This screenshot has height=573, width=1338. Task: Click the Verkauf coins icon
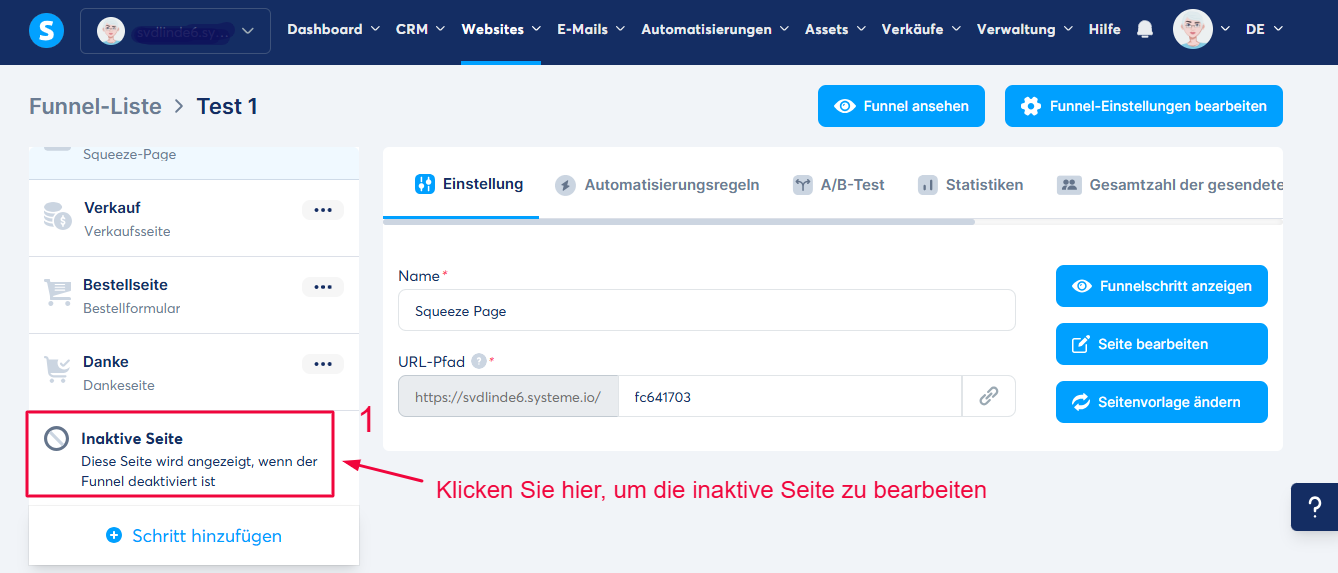(x=57, y=216)
